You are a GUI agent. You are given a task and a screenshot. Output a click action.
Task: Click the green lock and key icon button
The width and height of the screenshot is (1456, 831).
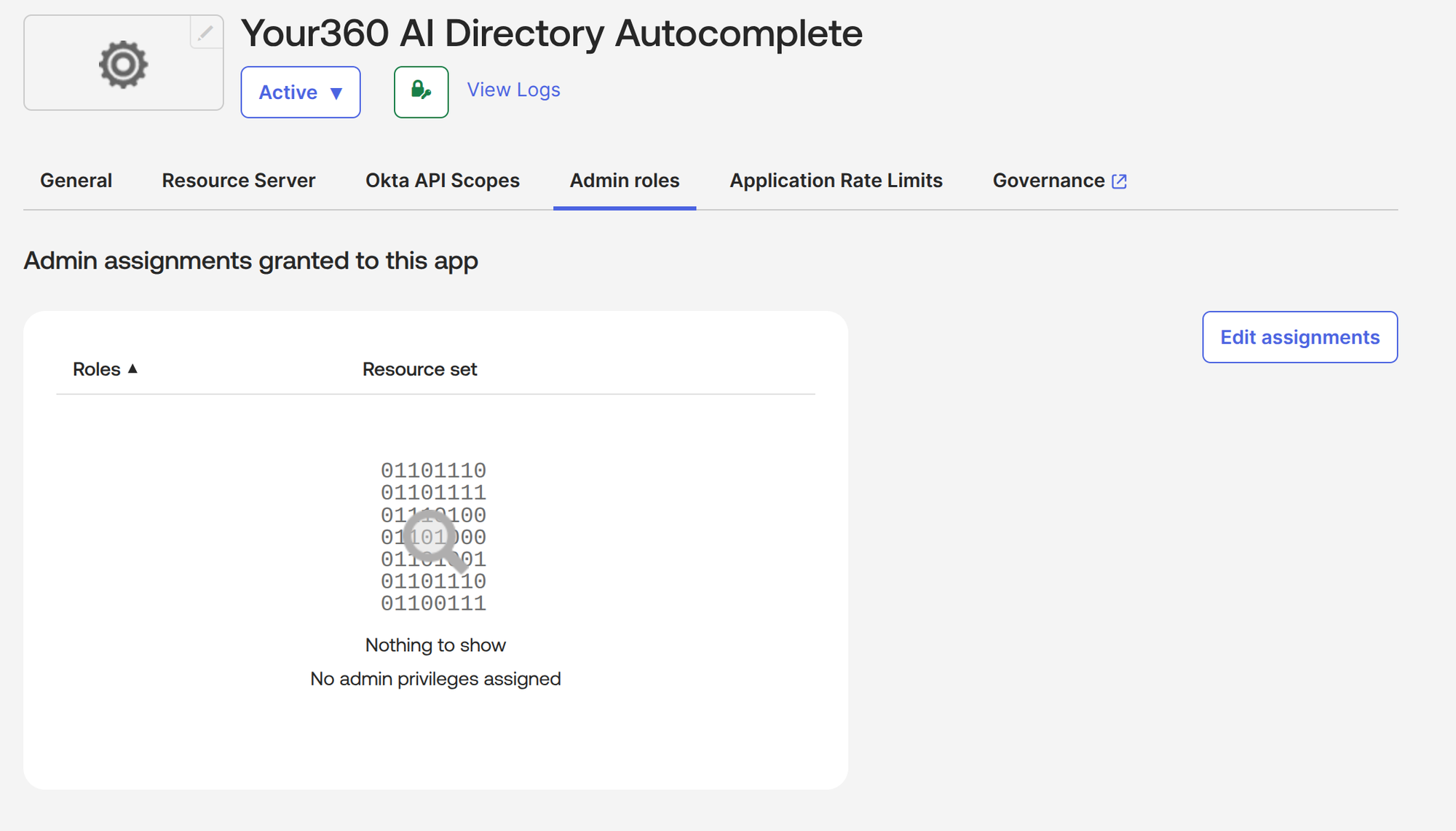(x=421, y=92)
